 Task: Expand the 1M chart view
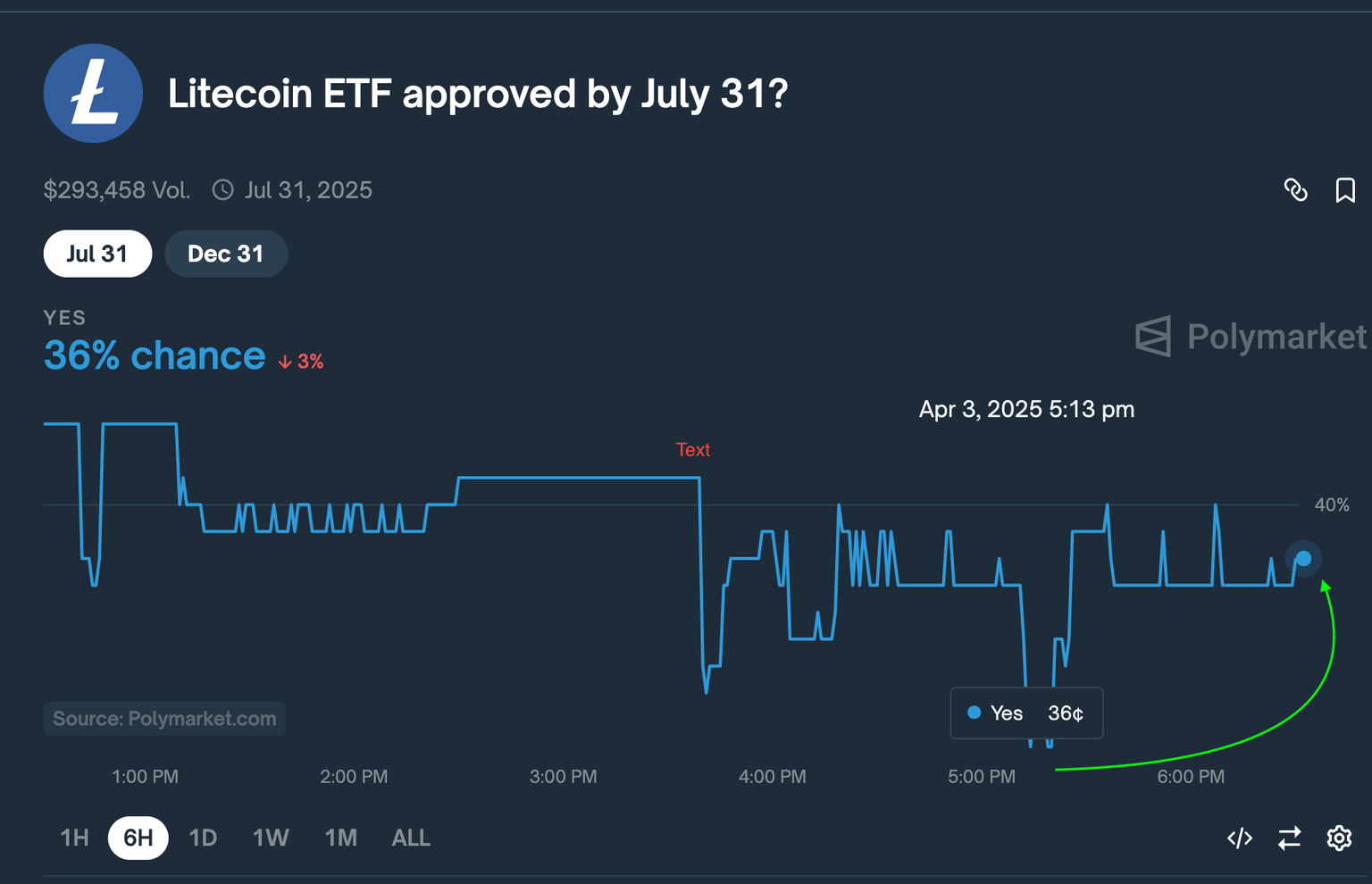tap(340, 838)
